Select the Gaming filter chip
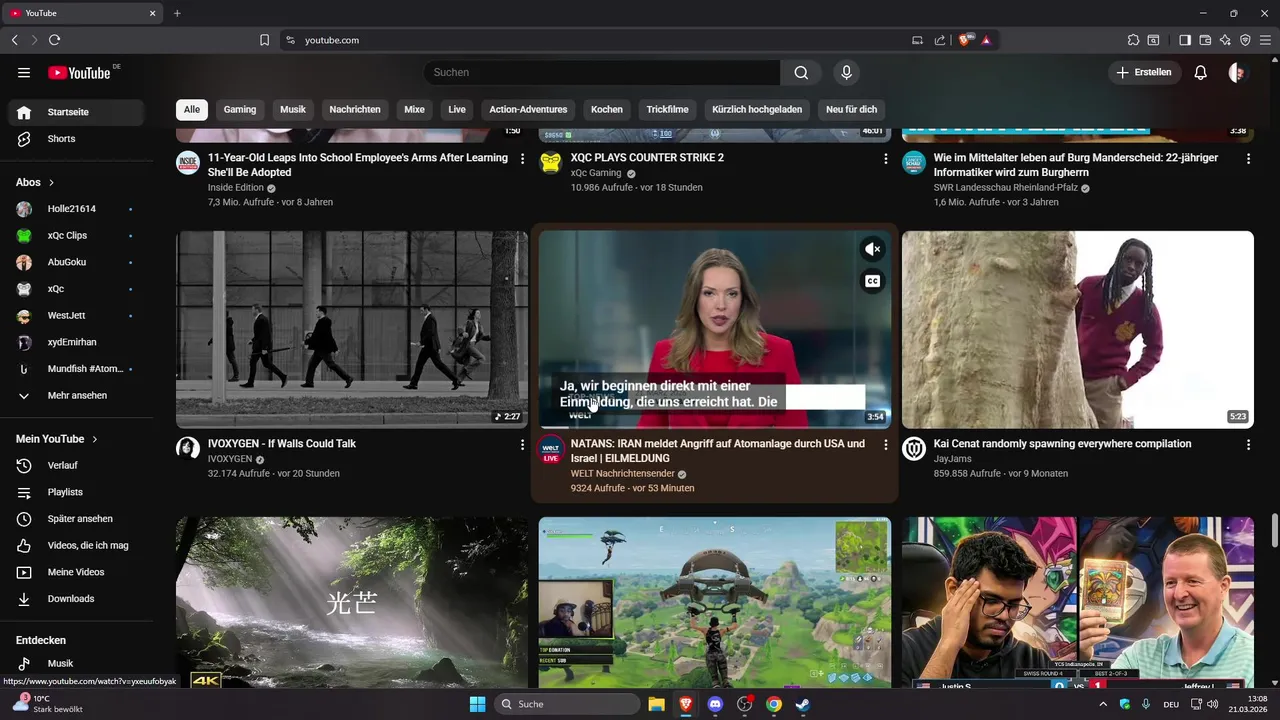 click(x=240, y=109)
